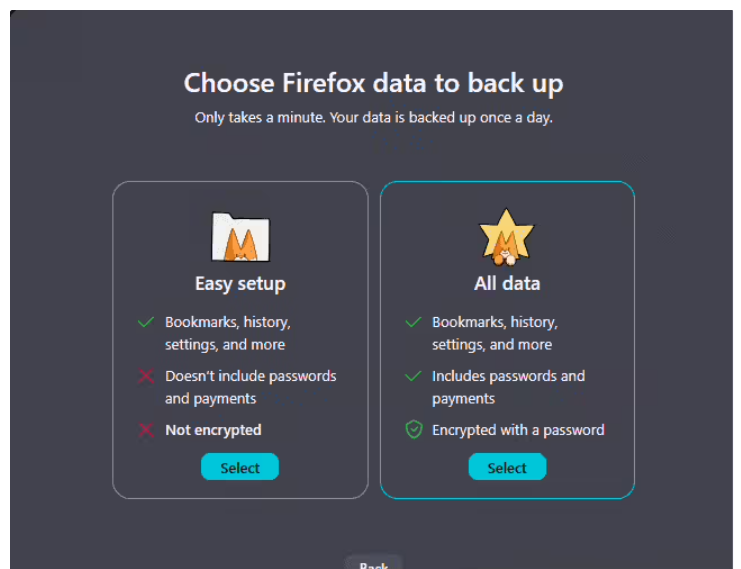741x569 pixels.
Task: Click Doesn't include passwords and payments text
Action: click(250, 387)
